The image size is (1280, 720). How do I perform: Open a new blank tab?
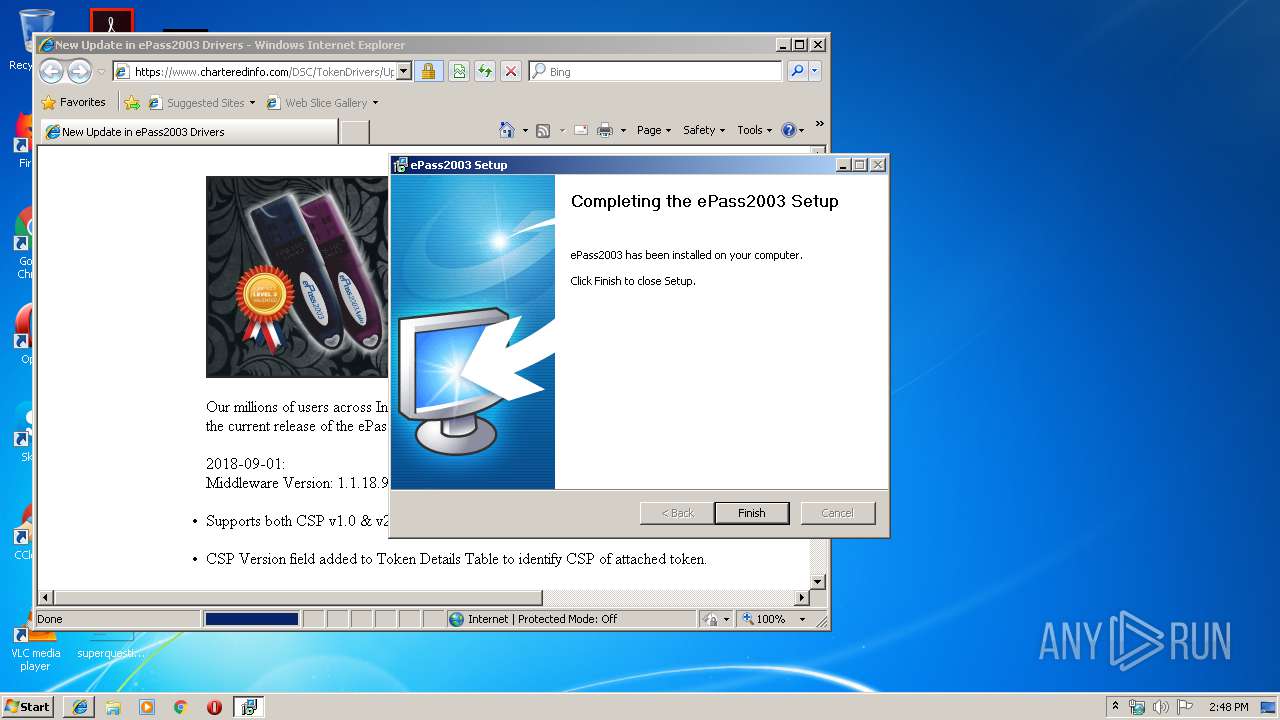click(x=355, y=132)
